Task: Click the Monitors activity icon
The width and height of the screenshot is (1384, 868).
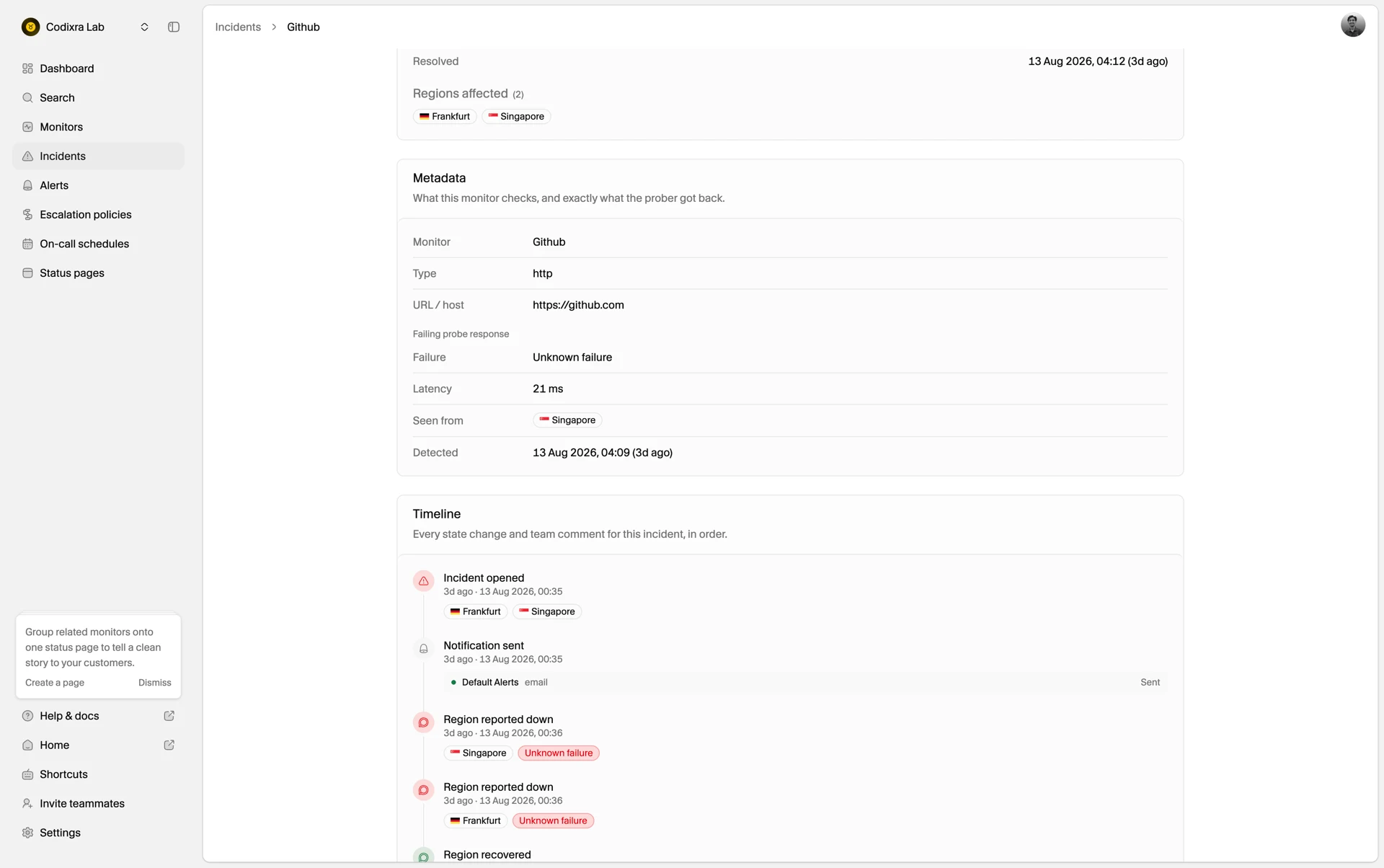Action: [27, 127]
